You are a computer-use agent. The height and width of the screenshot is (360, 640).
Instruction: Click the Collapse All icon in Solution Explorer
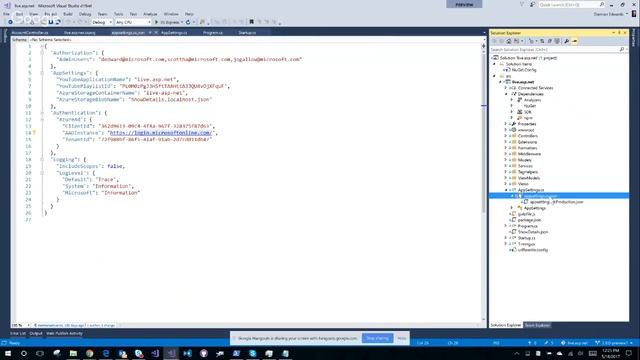549,41
